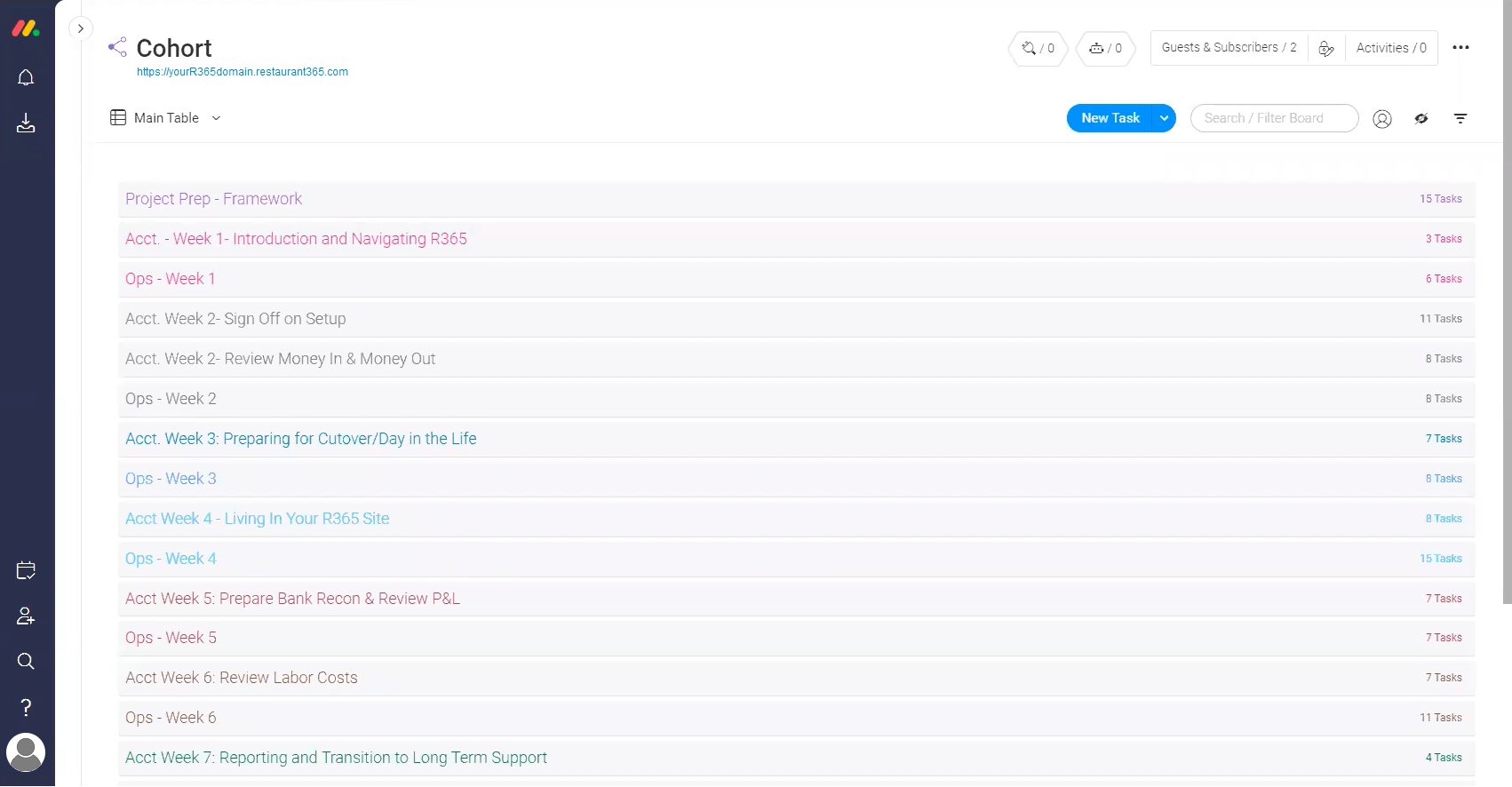
Task: Open the board options three-dot menu
Action: tap(1460, 48)
